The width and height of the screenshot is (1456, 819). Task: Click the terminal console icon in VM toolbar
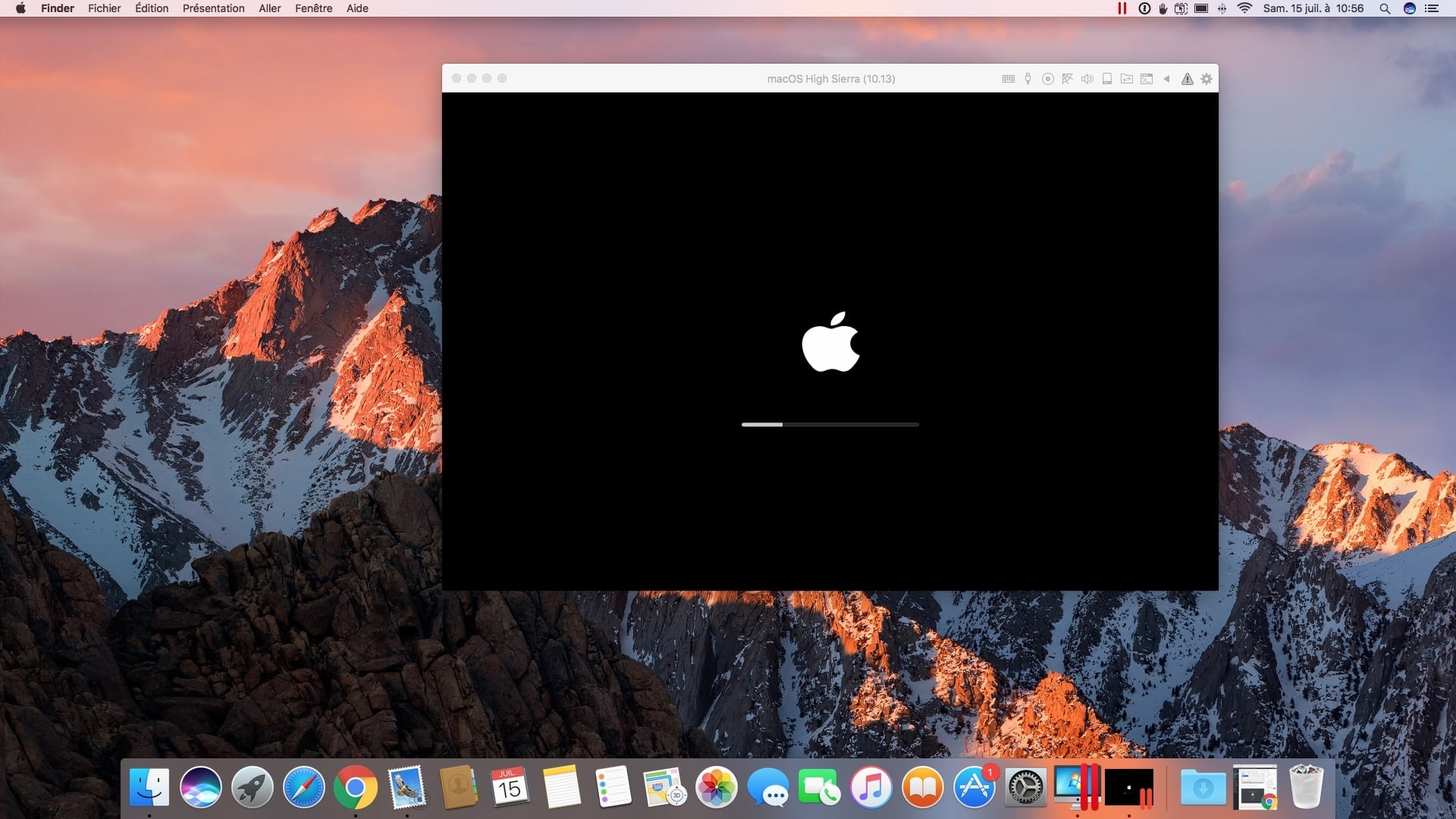click(x=1147, y=79)
